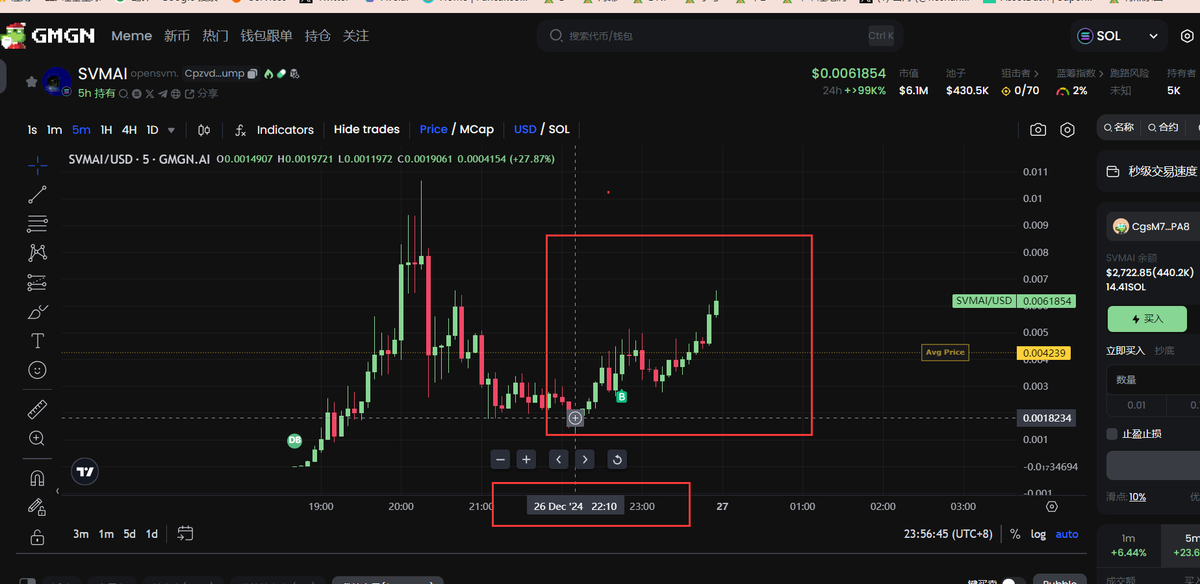
Task: Open the Fibonacci retracement tools
Action: coord(37,223)
